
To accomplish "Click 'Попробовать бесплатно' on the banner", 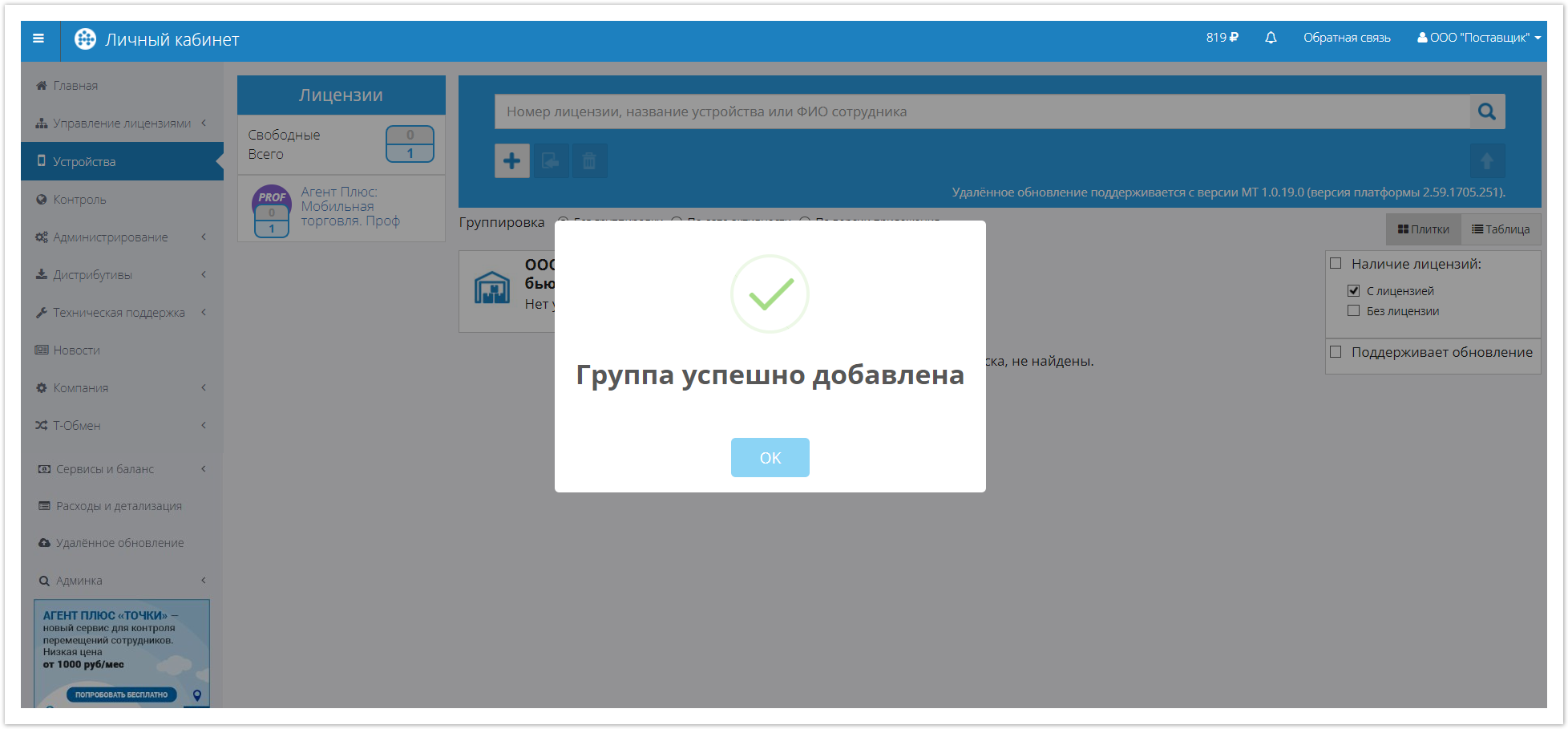I will click(x=121, y=695).
